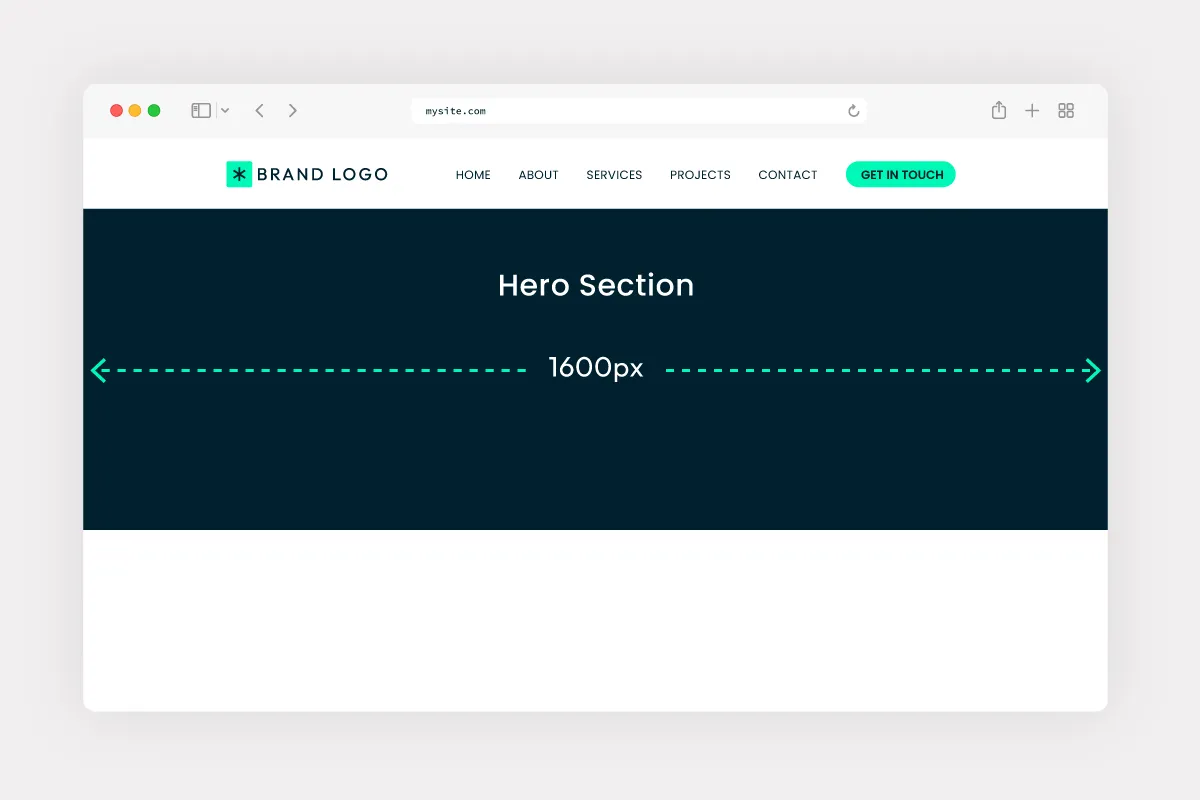This screenshot has width=1200, height=800.
Task: Click the BRAND LOGO text
Action: pyautogui.click(x=322, y=174)
